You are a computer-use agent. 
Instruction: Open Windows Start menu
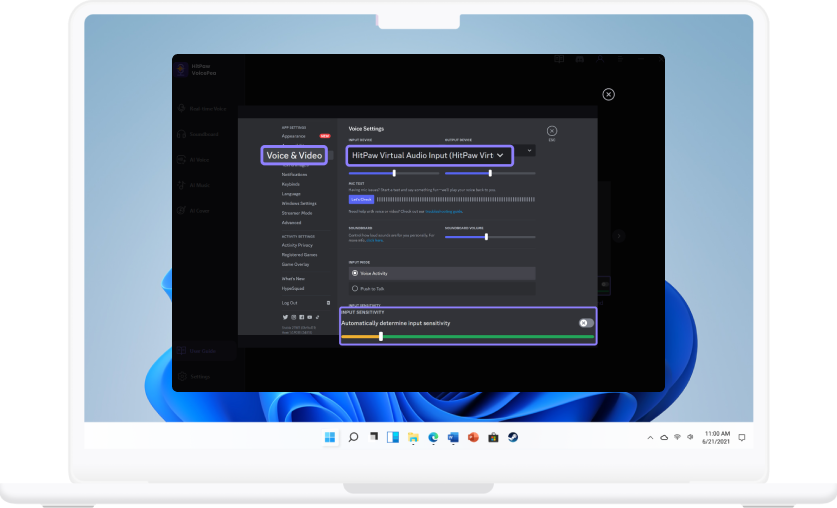pyautogui.click(x=330, y=437)
